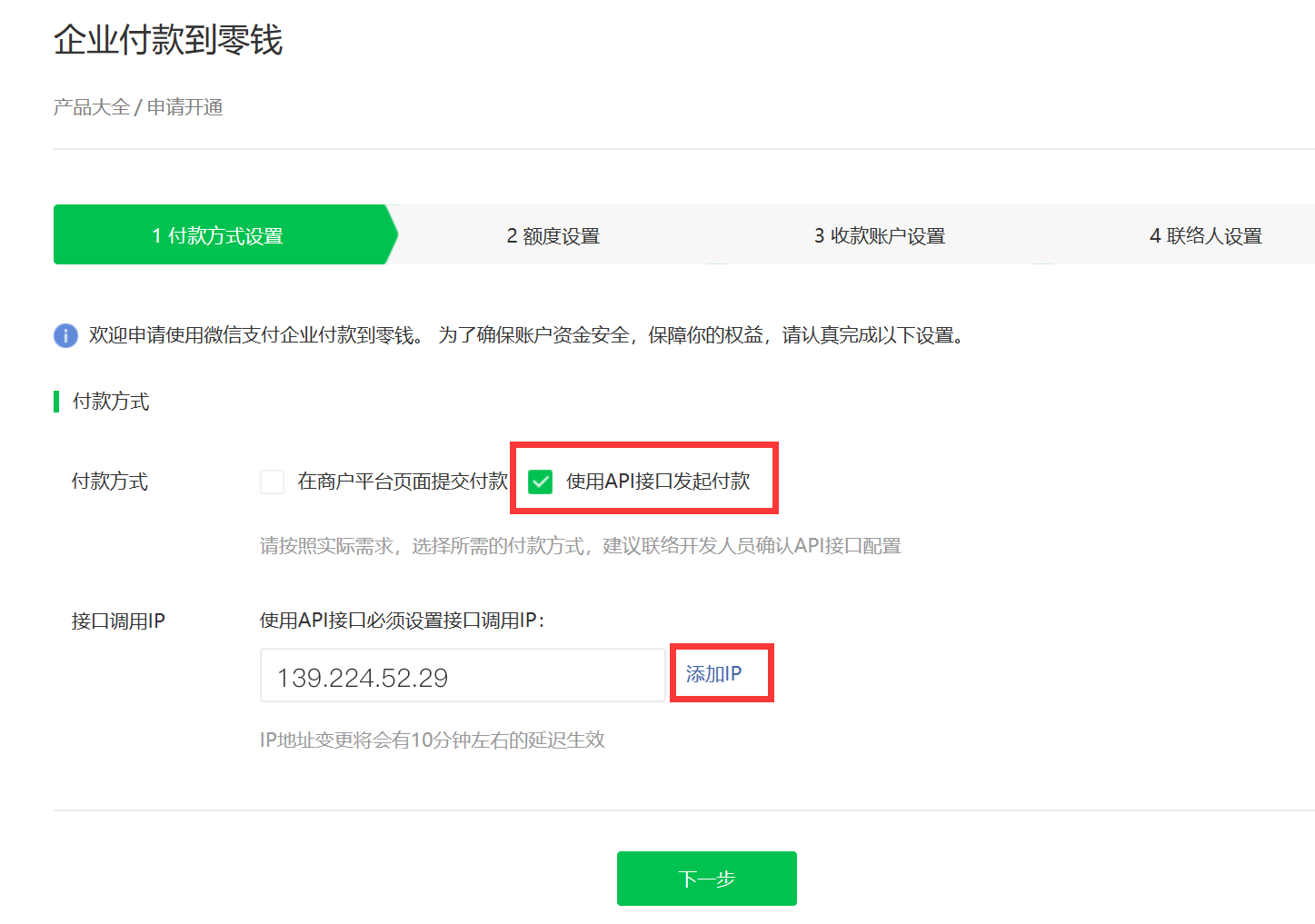Navigate to 产品大全 in the breadcrumb
The height and width of the screenshot is (924, 1315).
click(x=91, y=107)
